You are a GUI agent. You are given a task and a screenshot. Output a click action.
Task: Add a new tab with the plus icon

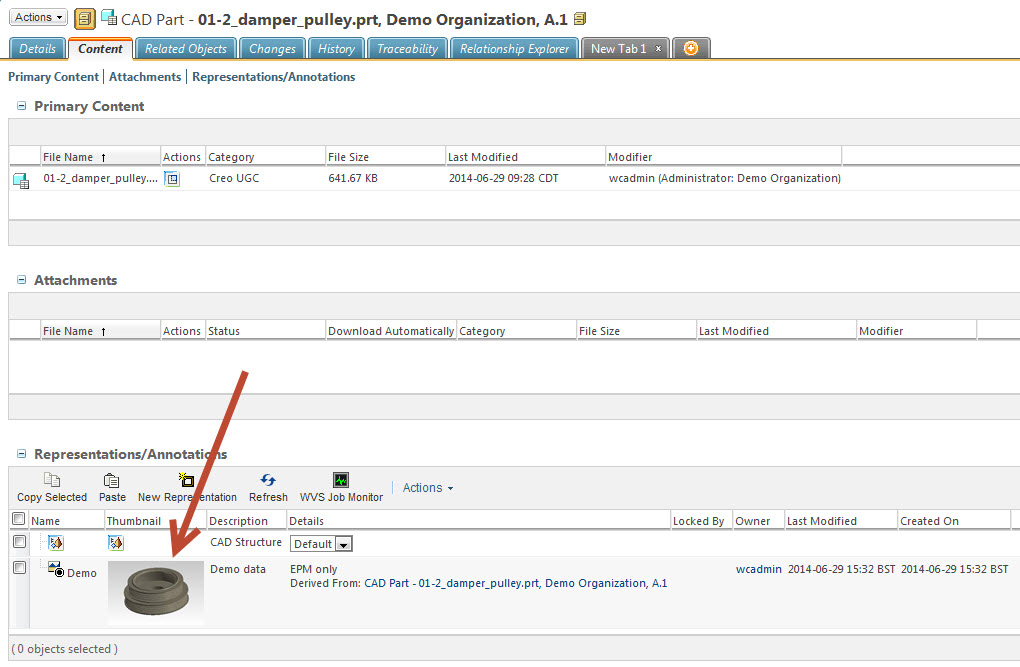click(691, 49)
